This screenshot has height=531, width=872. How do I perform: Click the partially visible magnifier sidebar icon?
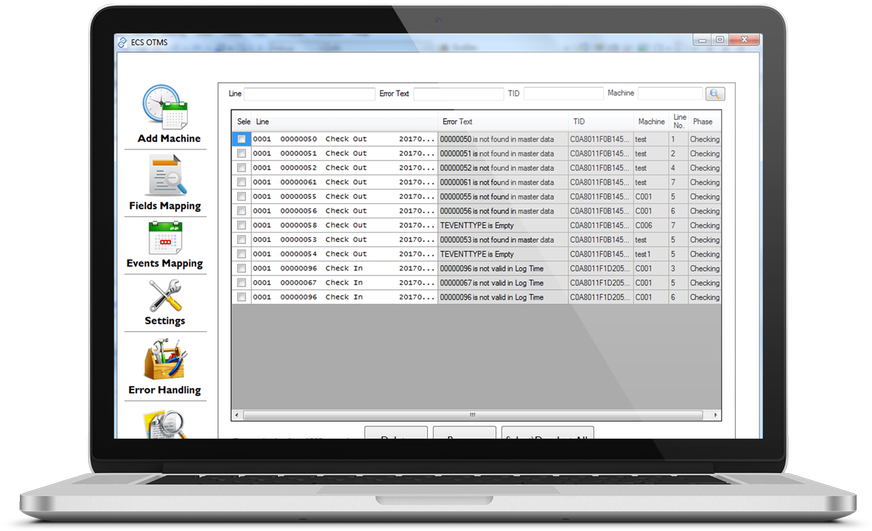(165, 425)
